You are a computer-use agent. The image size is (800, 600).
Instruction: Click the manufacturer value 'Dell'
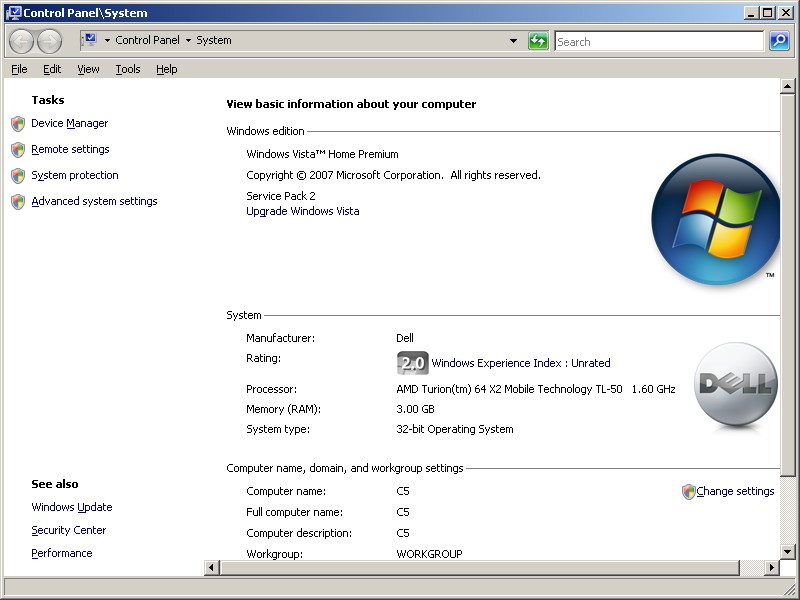coord(405,338)
